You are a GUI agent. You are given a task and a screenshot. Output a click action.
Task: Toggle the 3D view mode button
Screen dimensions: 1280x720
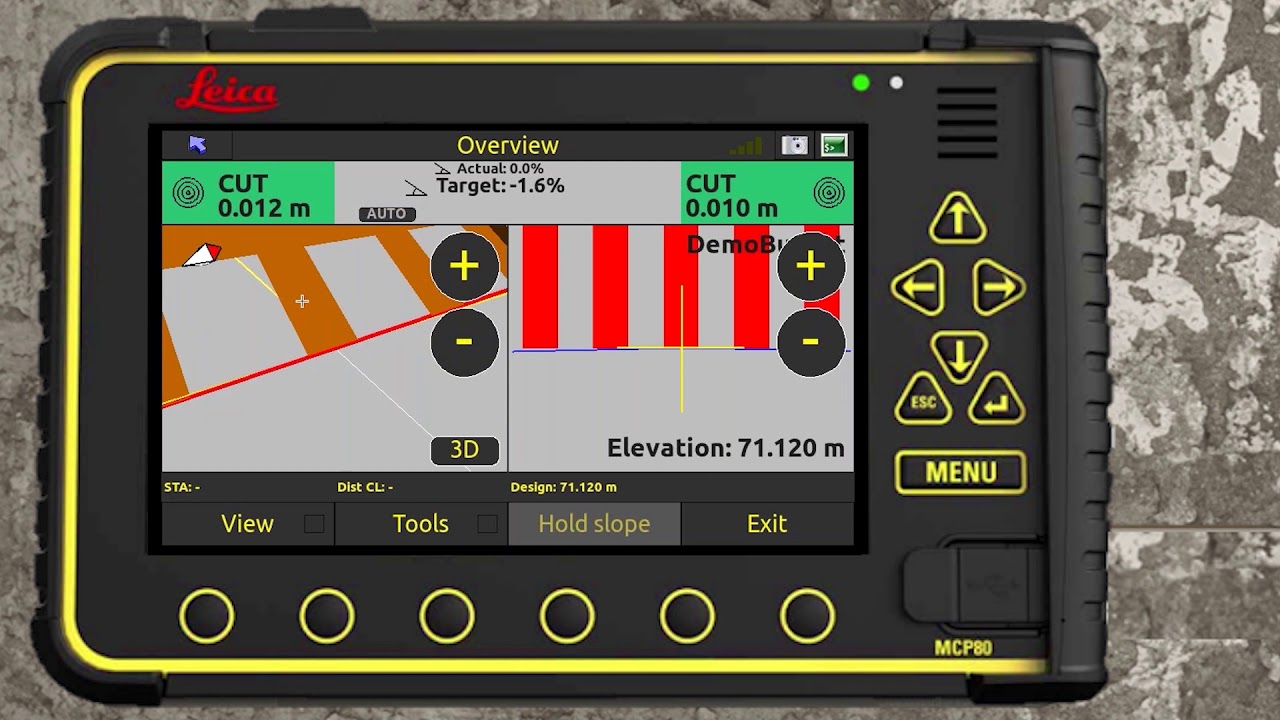(464, 450)
